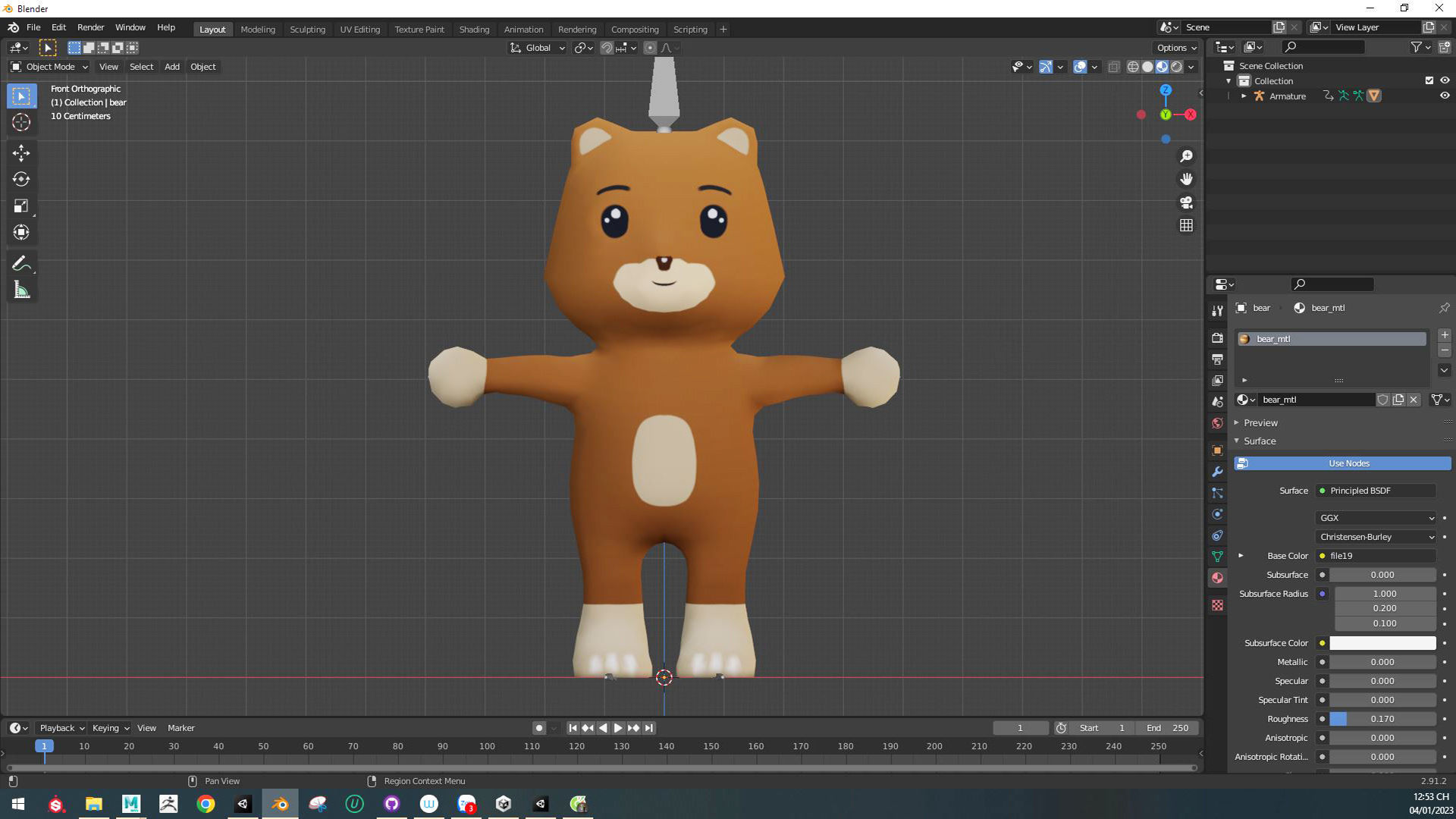
Task: Select the Annotate tool
Action: [x=21, y=264]
